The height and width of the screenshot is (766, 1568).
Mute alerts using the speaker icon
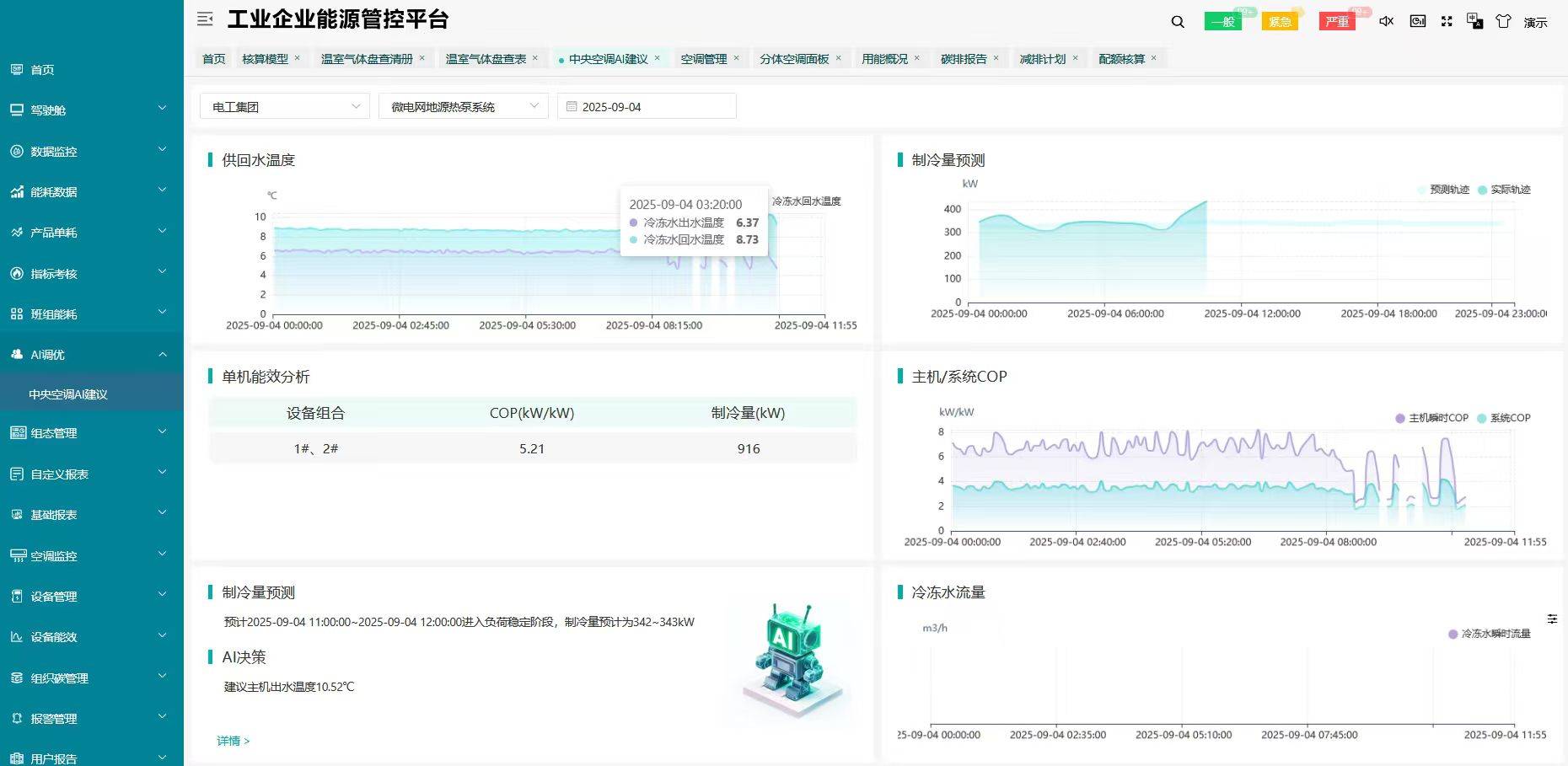(1386, 21)
